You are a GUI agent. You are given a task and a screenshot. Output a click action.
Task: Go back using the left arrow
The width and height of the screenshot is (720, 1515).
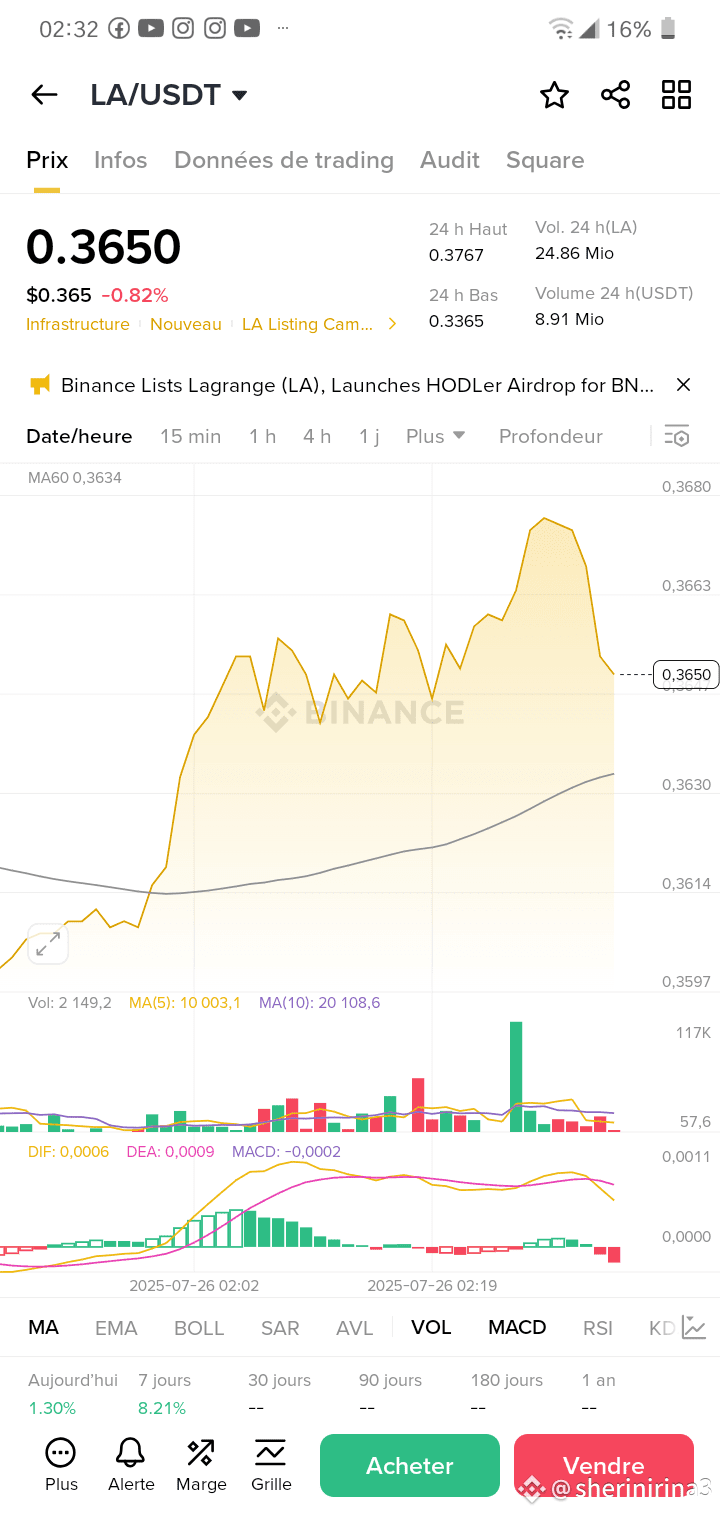pos(44,95)
